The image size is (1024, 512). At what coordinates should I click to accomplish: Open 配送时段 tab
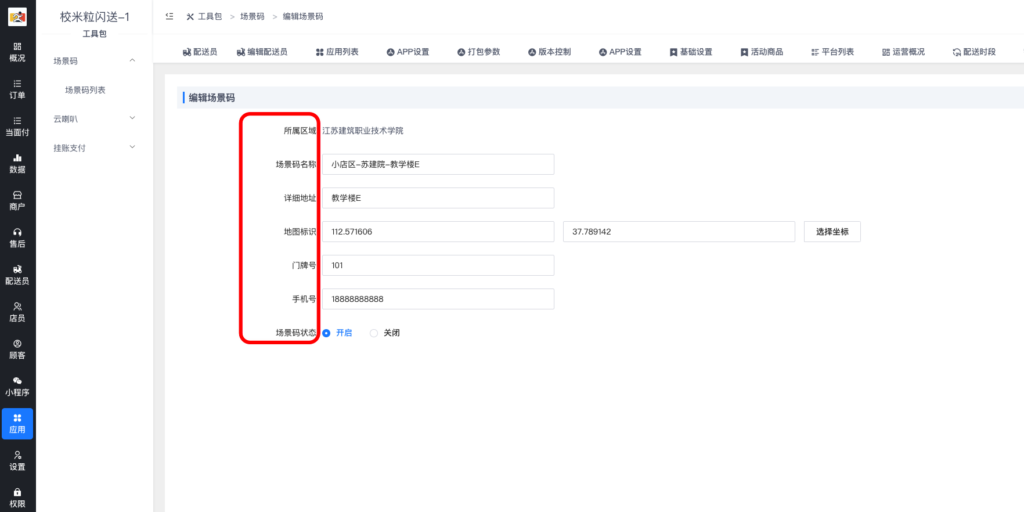click(x=974, y=52)
